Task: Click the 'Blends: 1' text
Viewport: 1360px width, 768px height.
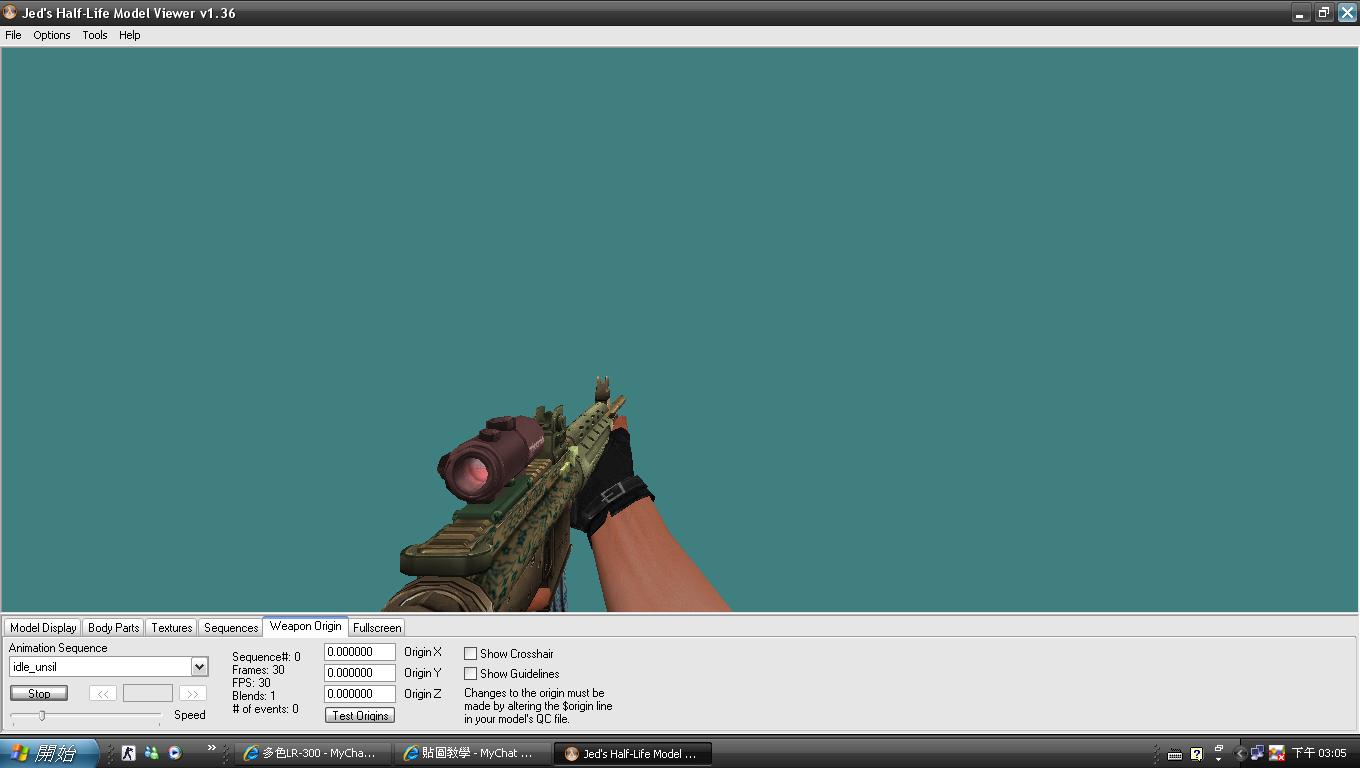Action: click(254, 696)
